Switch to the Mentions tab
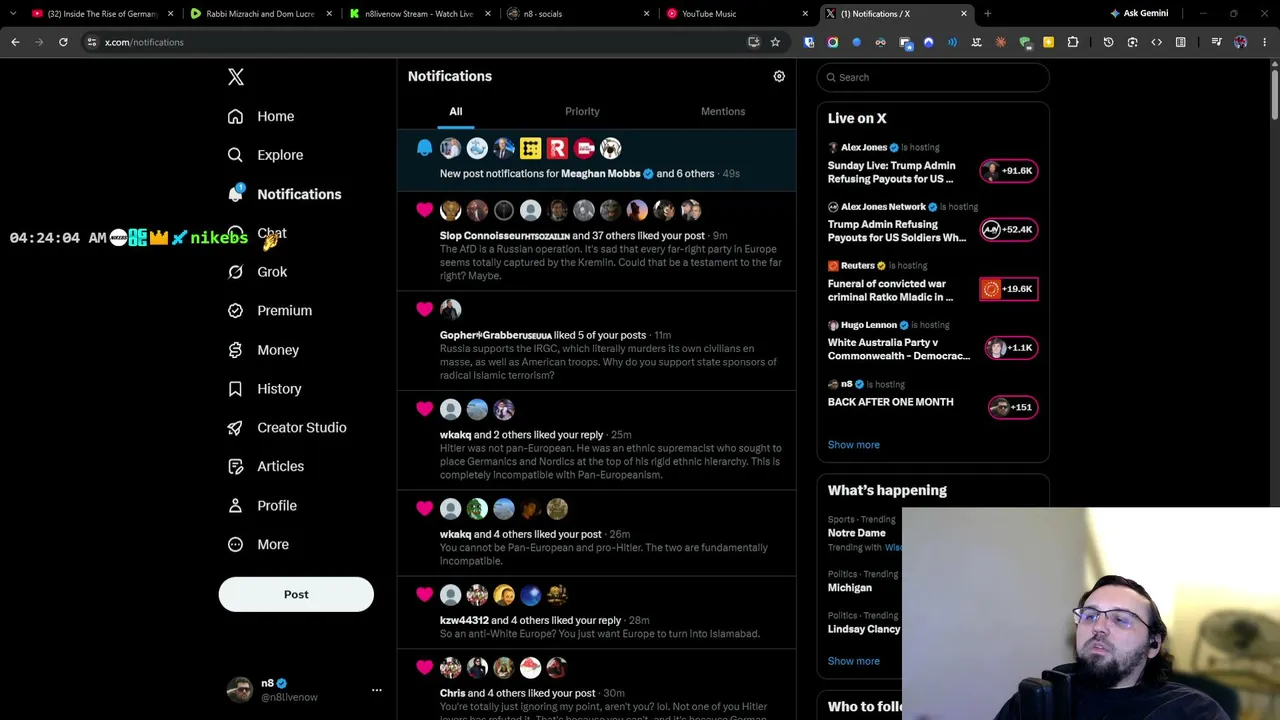Screen dimensions: 1280x720 tap(723, 111)
